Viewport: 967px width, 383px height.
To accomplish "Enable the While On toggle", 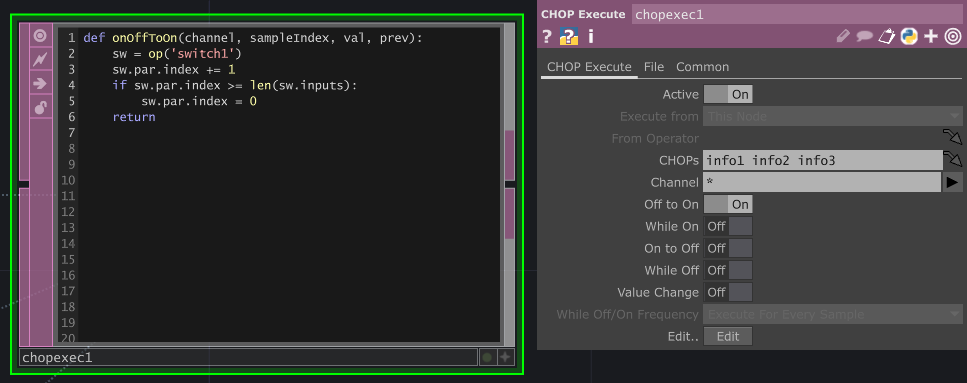I will [x=728, y=226].
